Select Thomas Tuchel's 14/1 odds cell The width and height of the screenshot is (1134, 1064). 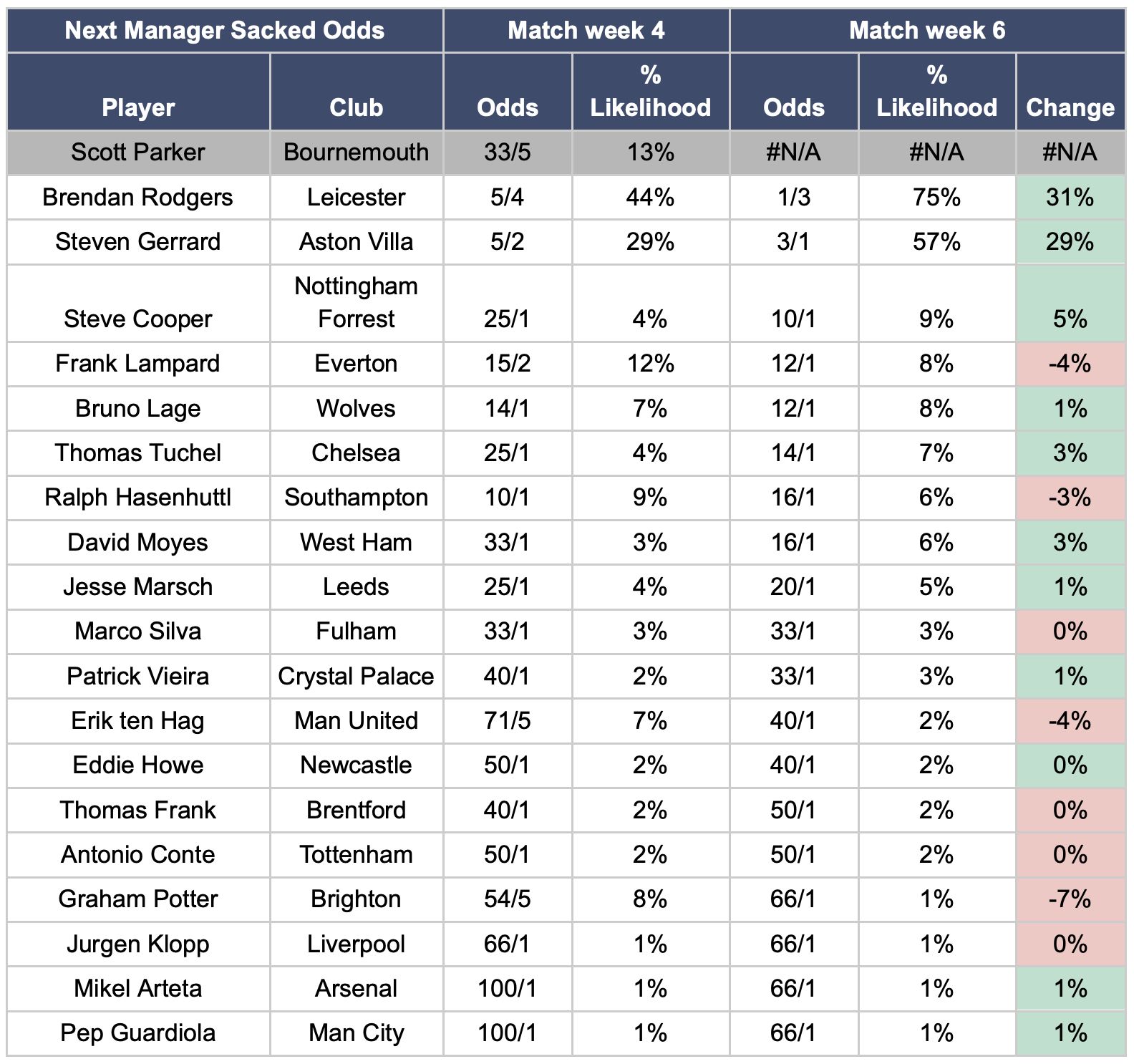click(x=793, y=453)
